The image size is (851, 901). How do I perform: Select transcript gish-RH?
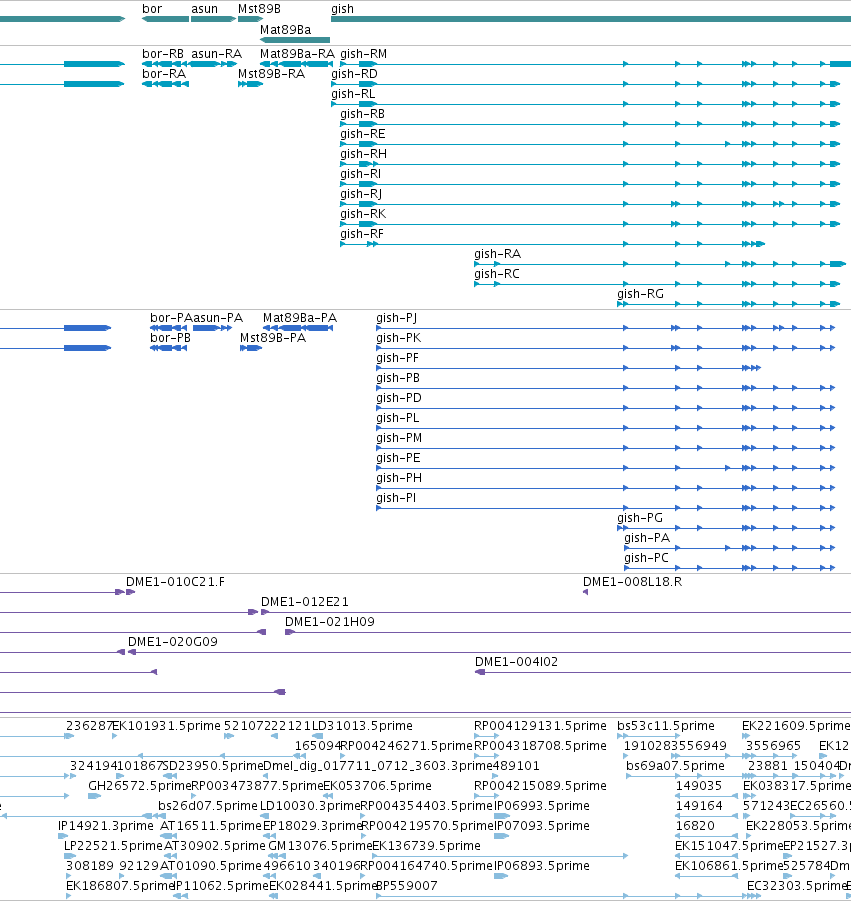363,155
